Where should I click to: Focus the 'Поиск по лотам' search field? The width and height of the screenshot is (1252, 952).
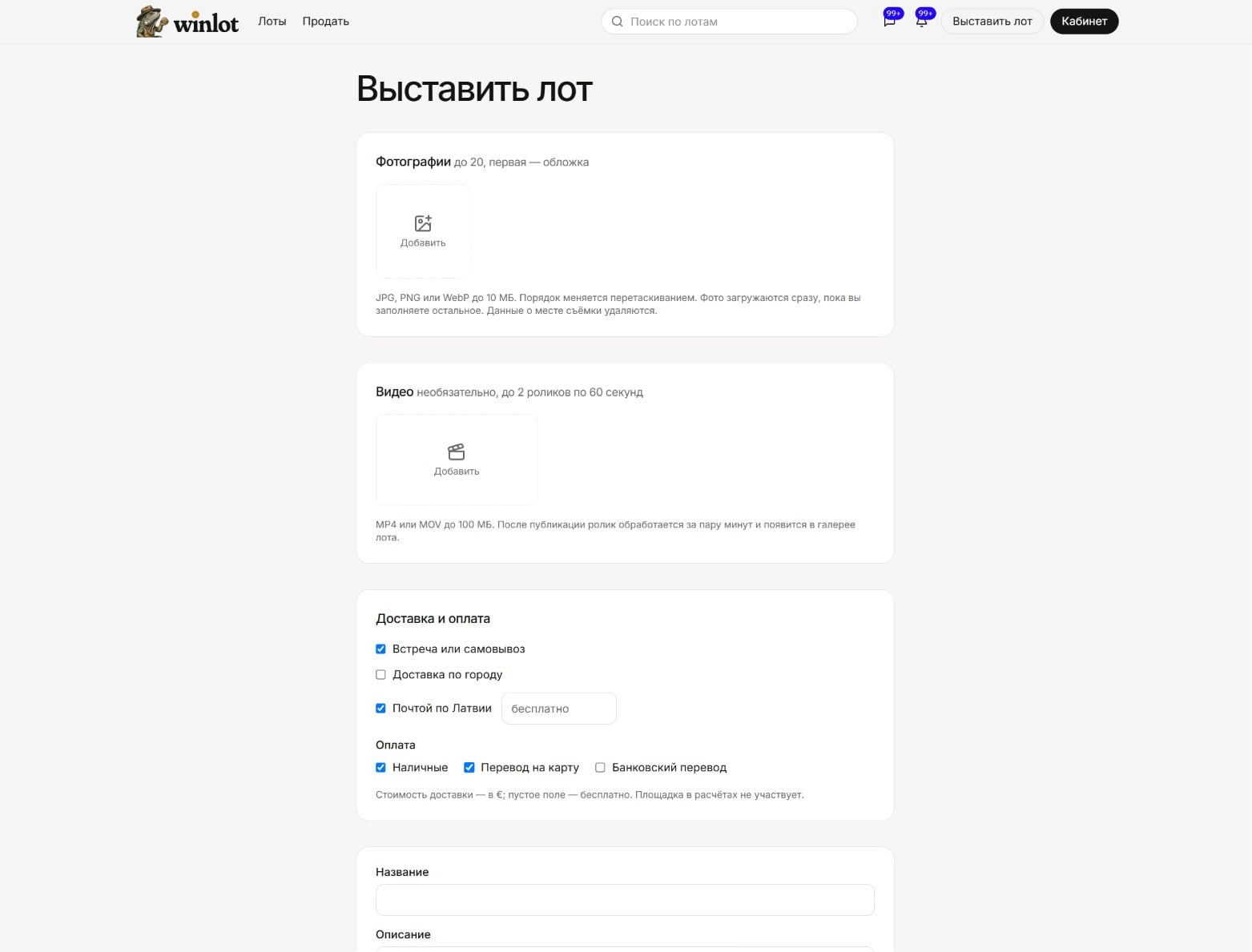pos(730,22)
